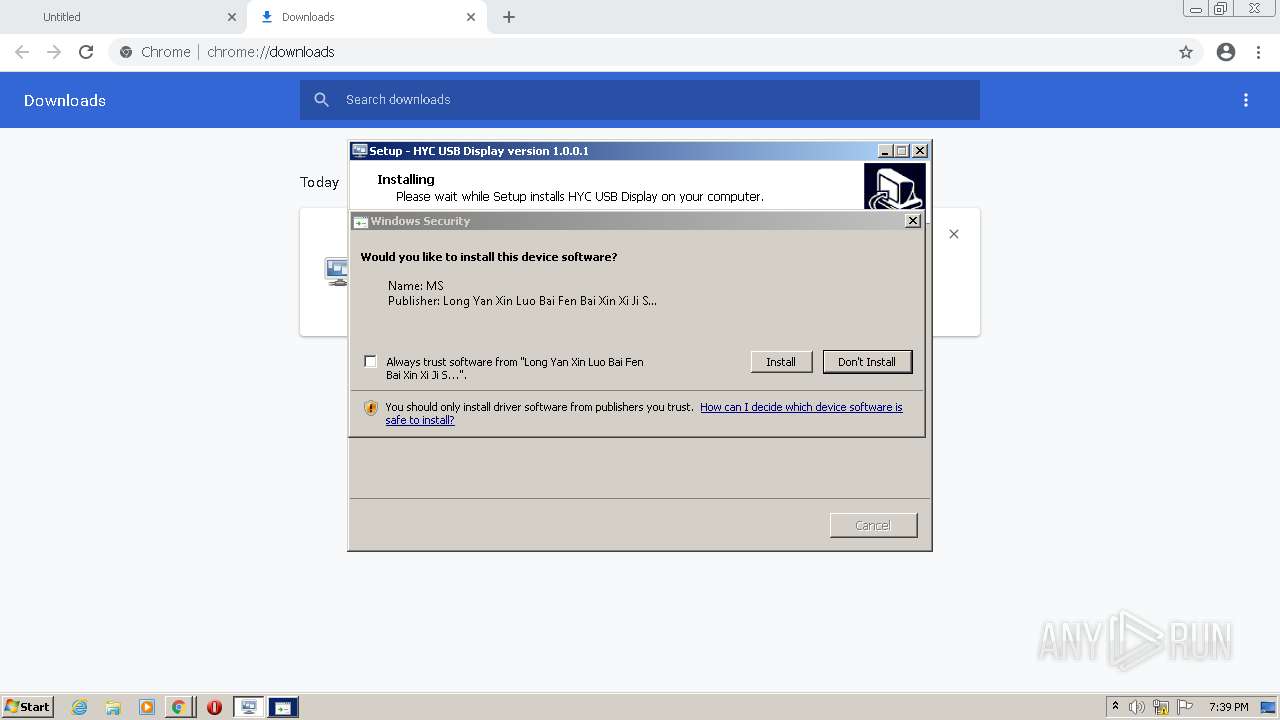Click the address bar showing chrome://downloads
The height and width of the screenshot is (720, 1280).
pyautogui.click(x=655, y=52)
